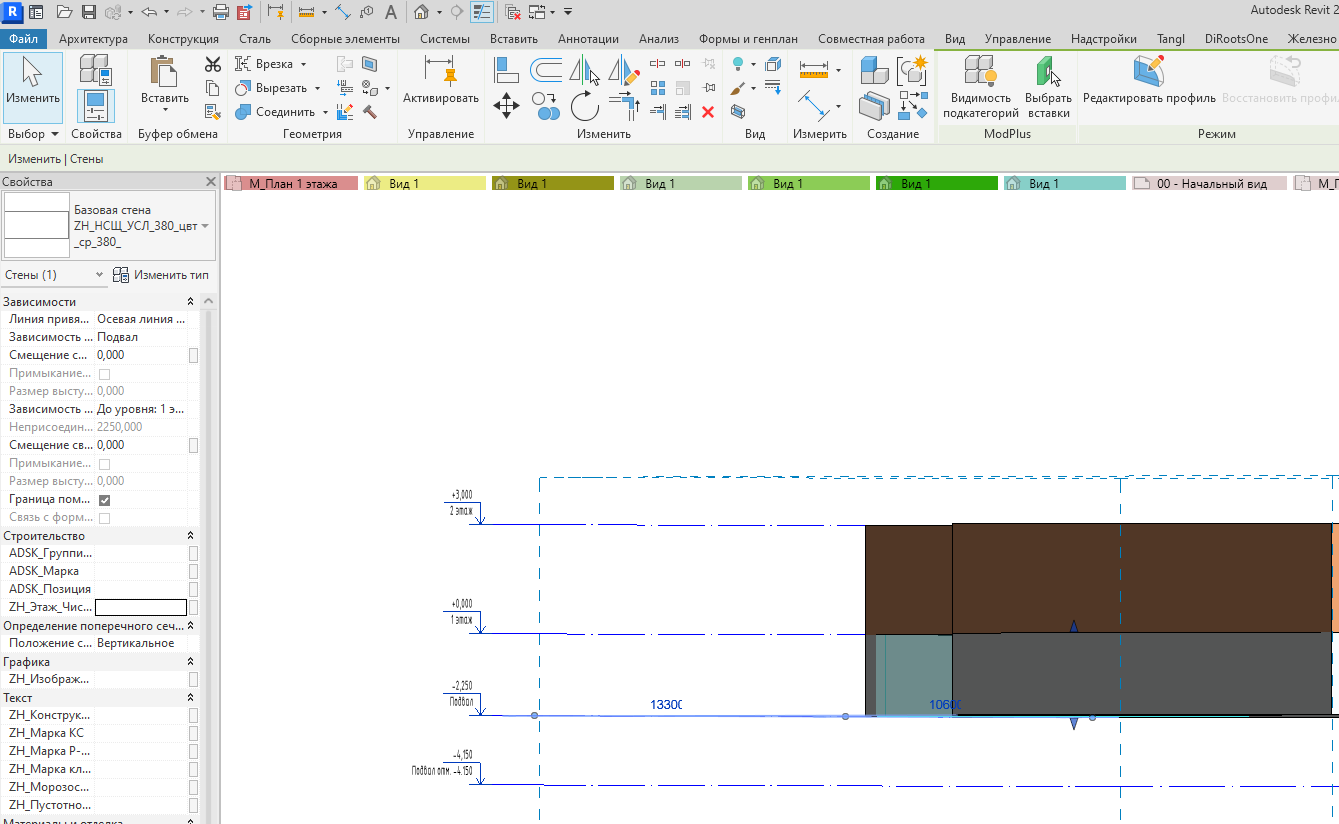Click the Text 'A' icon in quick access toolbar
The height and width of the screenshot is (824, 1339).
pyautogui.click(x=391, y=12)
